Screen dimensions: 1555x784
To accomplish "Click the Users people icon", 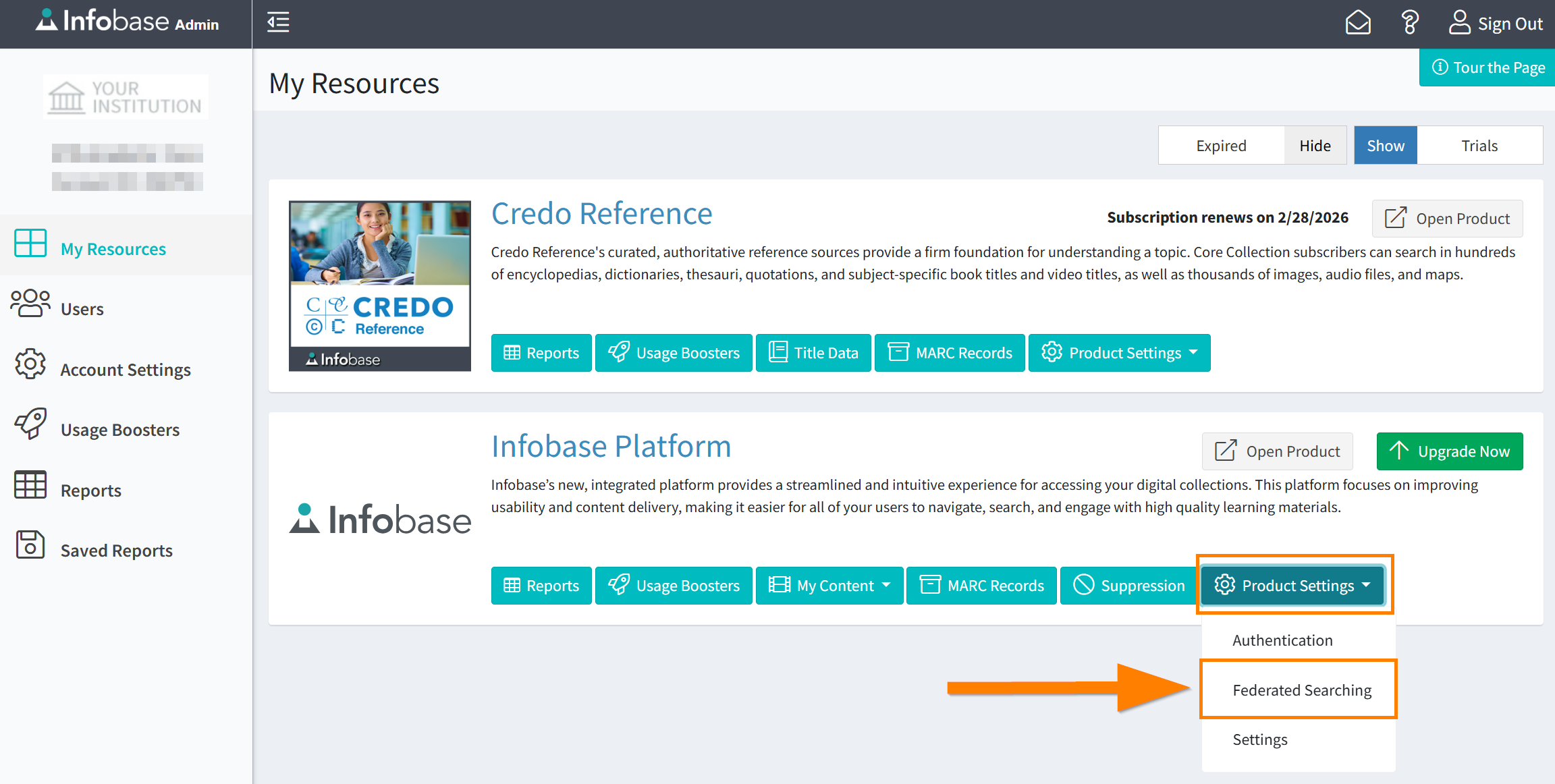I will click(x=30, y=303).
